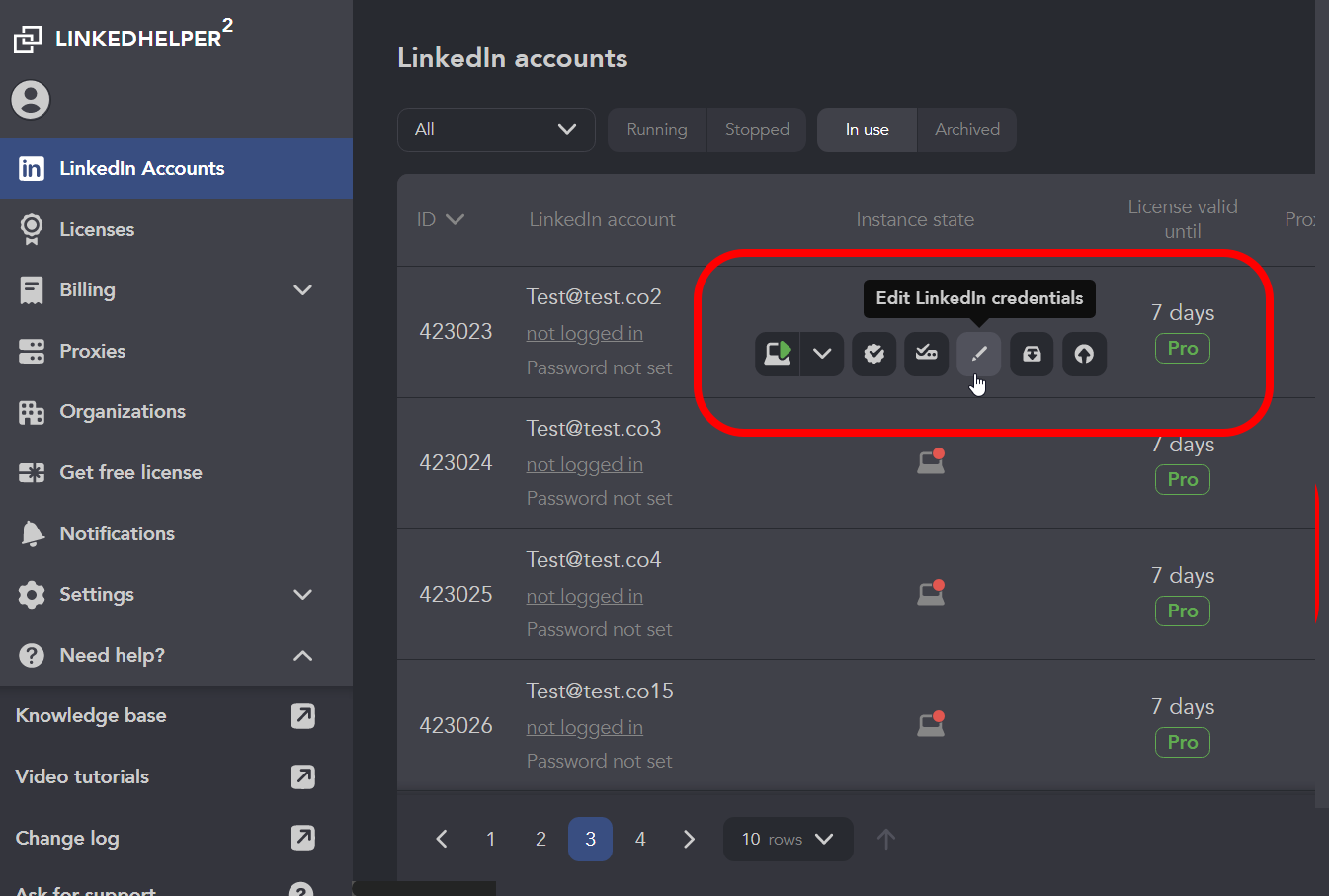Viewport: 1329px width, 896px height.
Task: Open LinkedIn Accounts in the sidebar
Action: click(176, 169)
